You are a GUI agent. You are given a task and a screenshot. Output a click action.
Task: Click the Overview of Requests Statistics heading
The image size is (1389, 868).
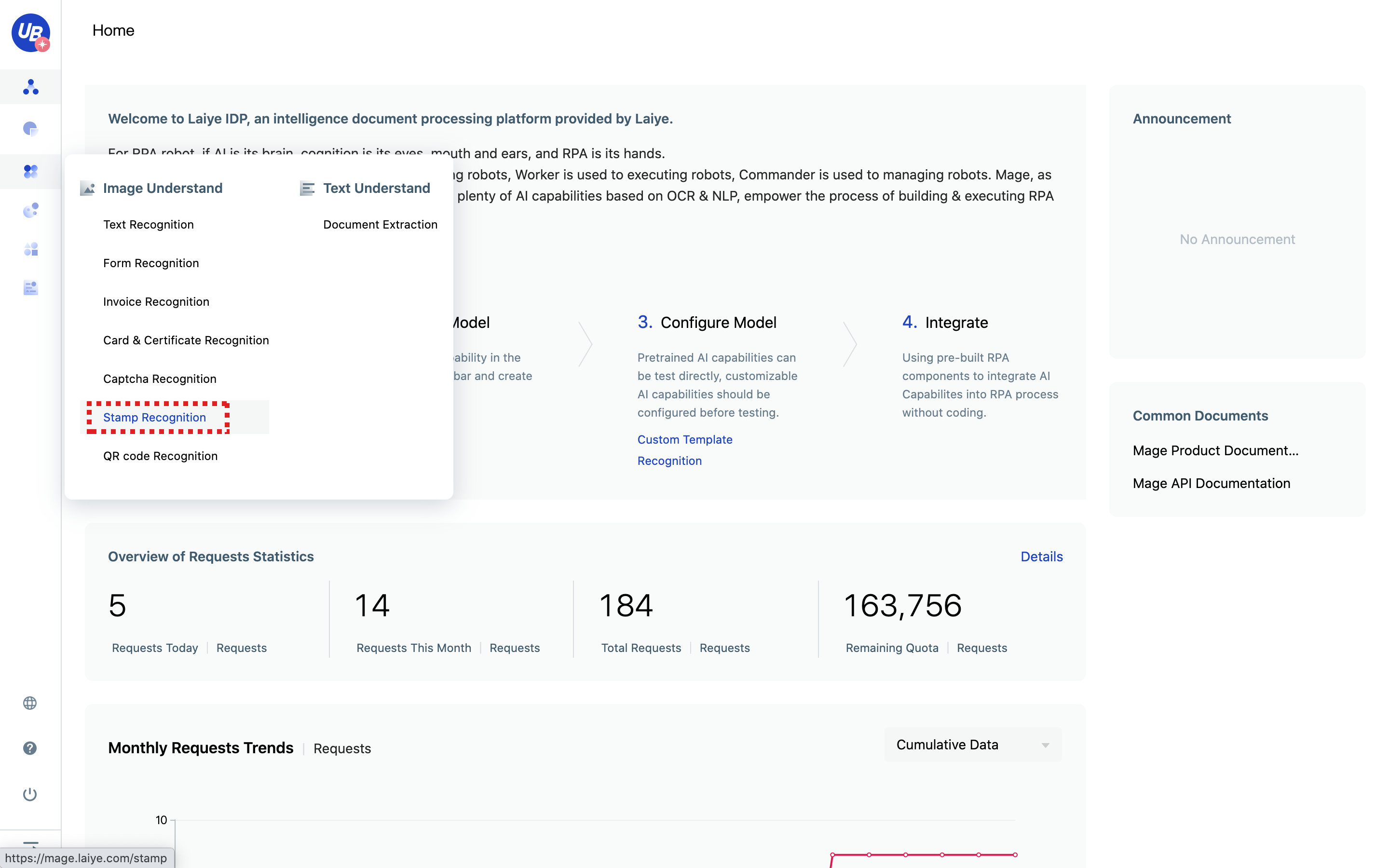coord(211,556)
